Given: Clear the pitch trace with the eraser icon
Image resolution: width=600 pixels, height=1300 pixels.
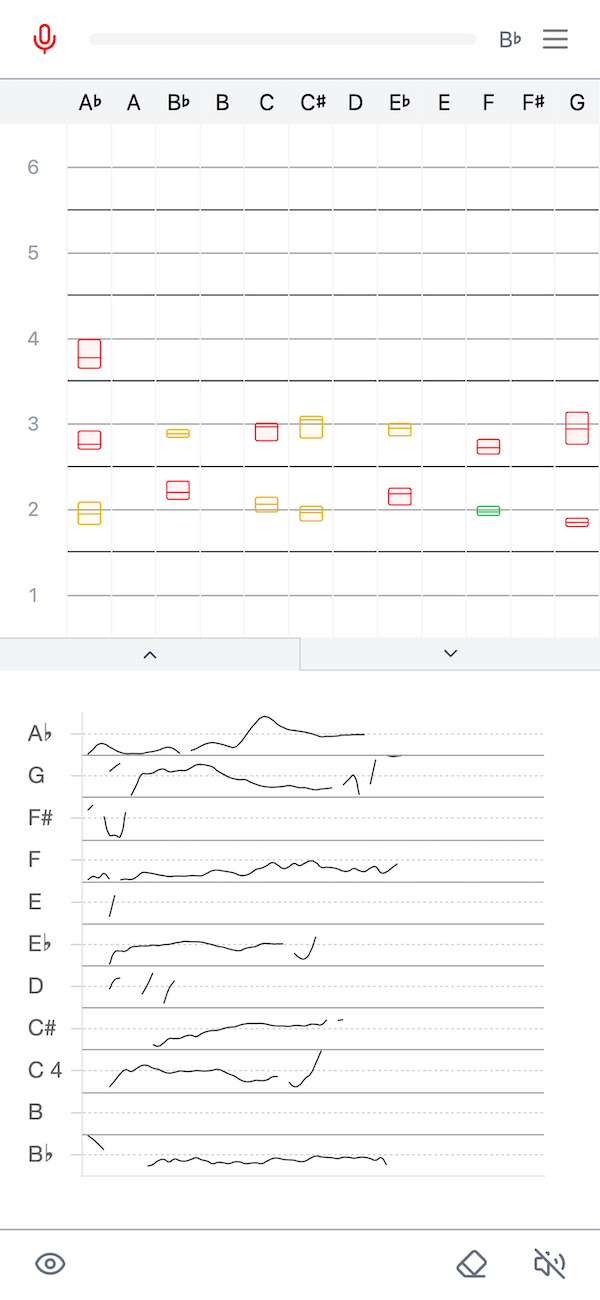Looking at the screenshot, I should [x=472, y=1263].
